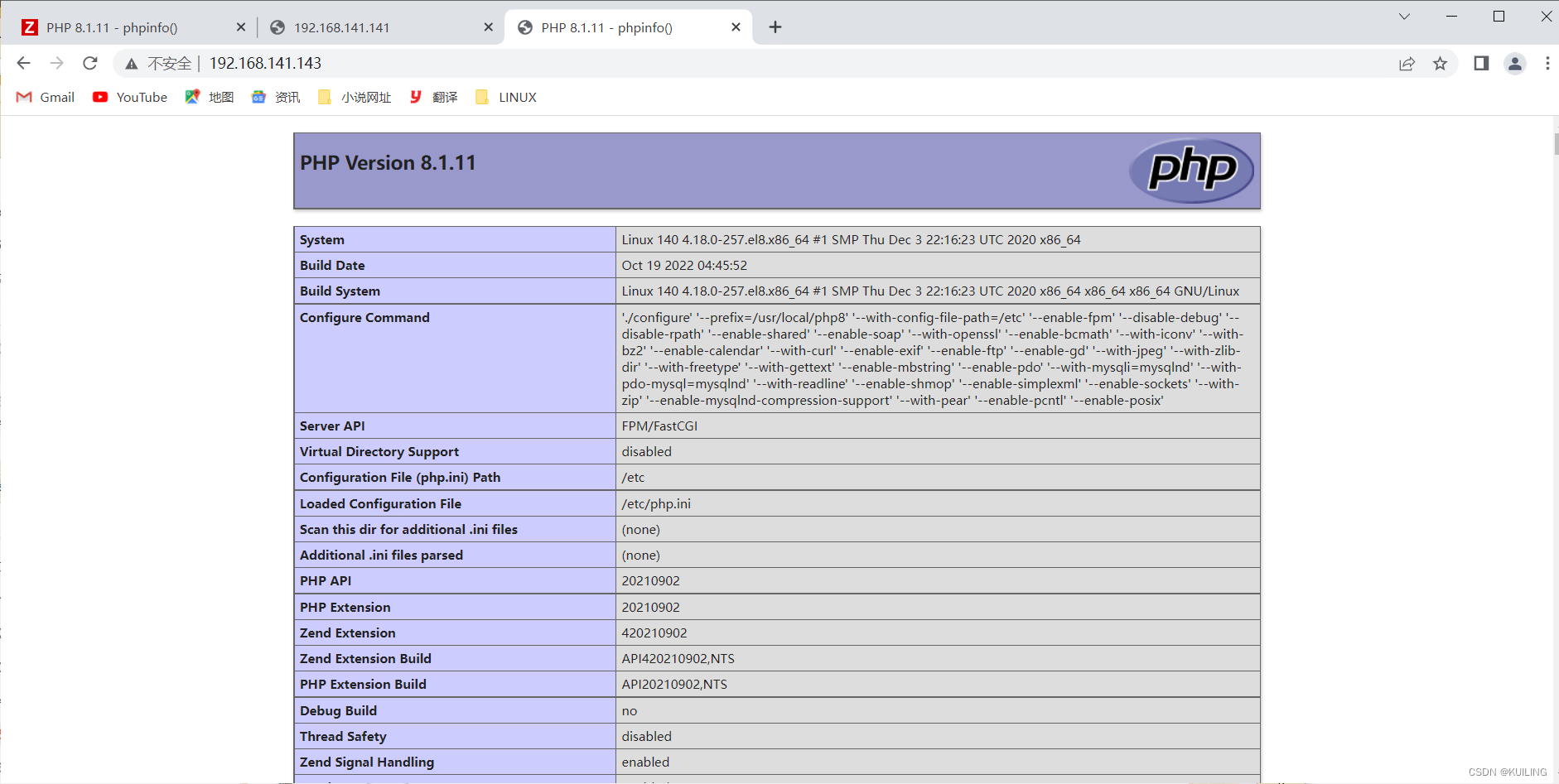Image resolution: width=1559 pixels, height=784 pixels.
Task: Open the 地图 maps bookmark
Action: pyautogui.click(x=210, y=97)
